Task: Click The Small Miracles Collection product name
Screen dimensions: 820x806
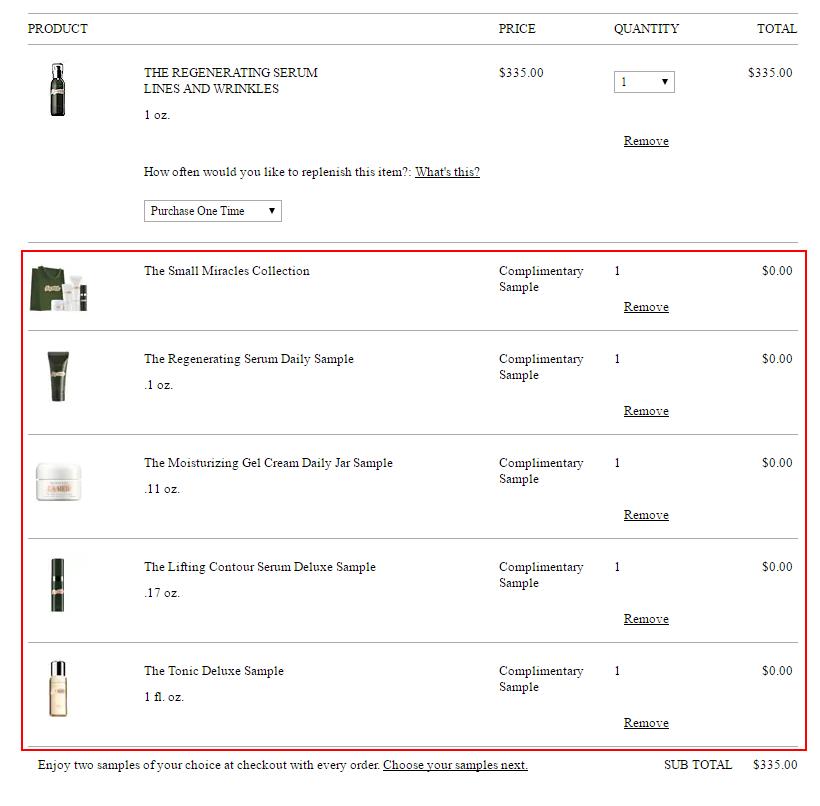Action: pyautogui.click(x=227, y=271)
